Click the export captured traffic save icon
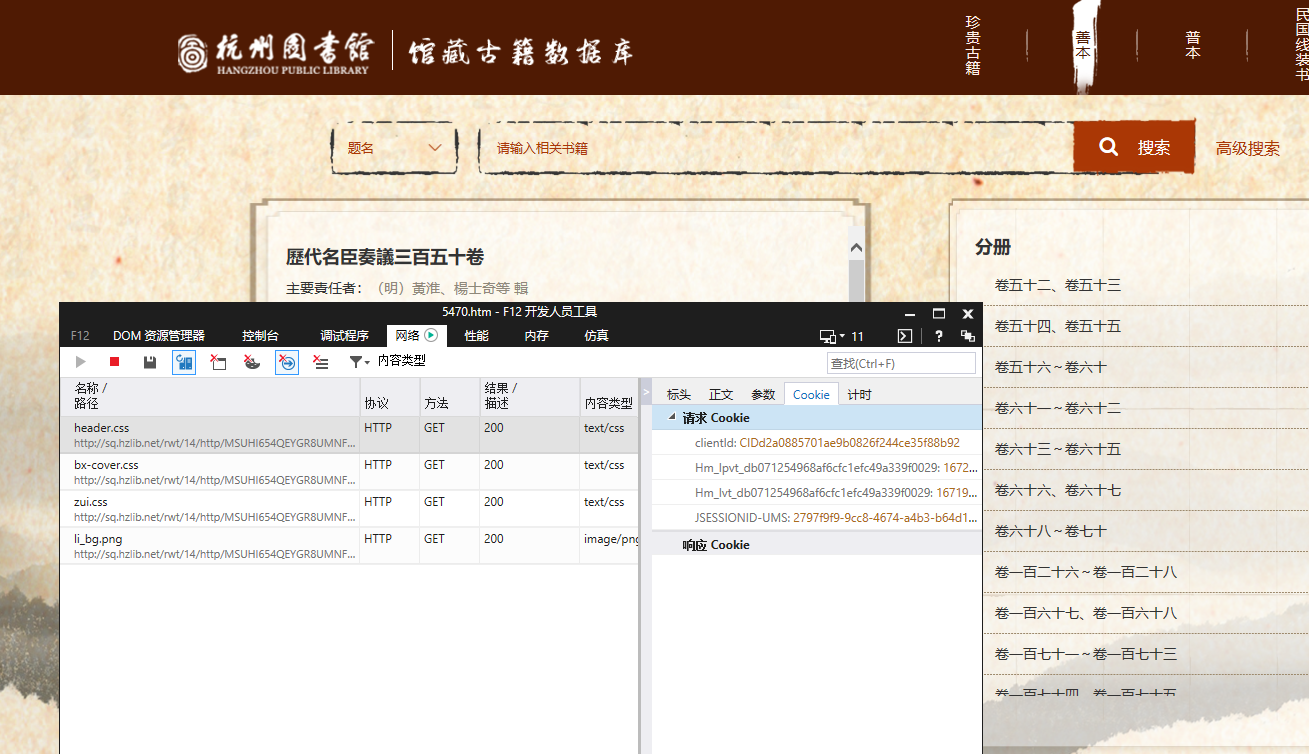The height and width of the screenshot is (754, 1309). [x=149, y=362]
